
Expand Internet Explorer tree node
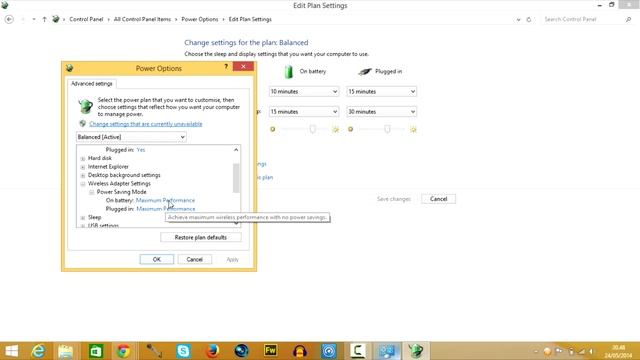[83, 167]
